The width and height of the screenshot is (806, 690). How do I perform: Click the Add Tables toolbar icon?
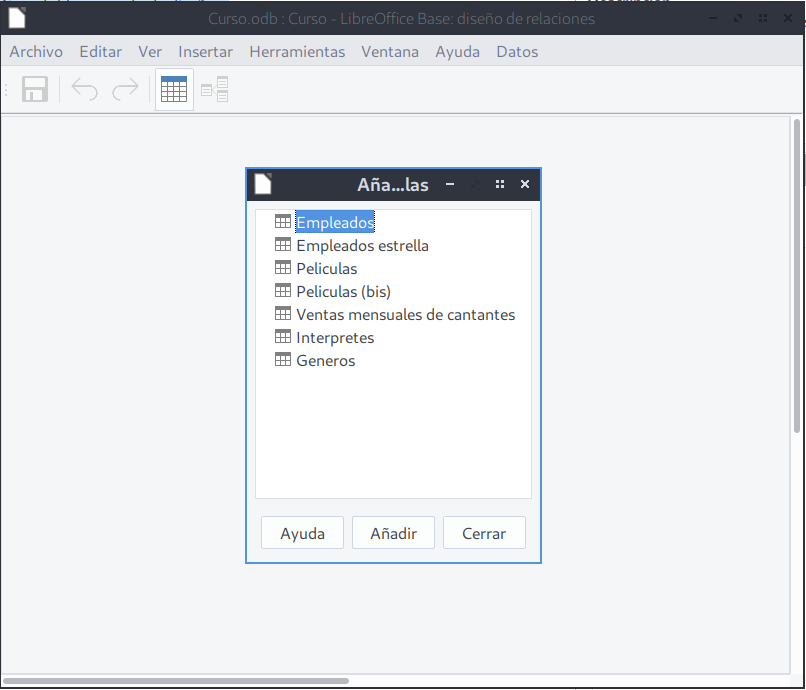click(x=174, y=89)
